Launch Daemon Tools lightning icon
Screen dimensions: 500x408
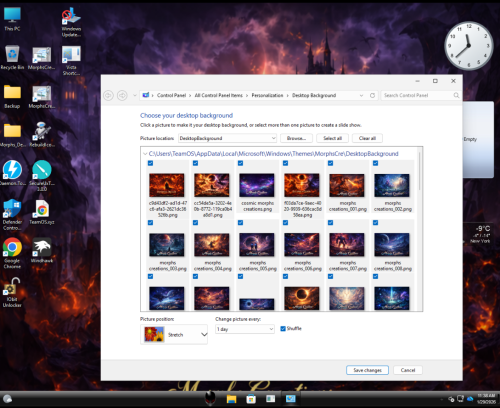(x=12, y=173)
